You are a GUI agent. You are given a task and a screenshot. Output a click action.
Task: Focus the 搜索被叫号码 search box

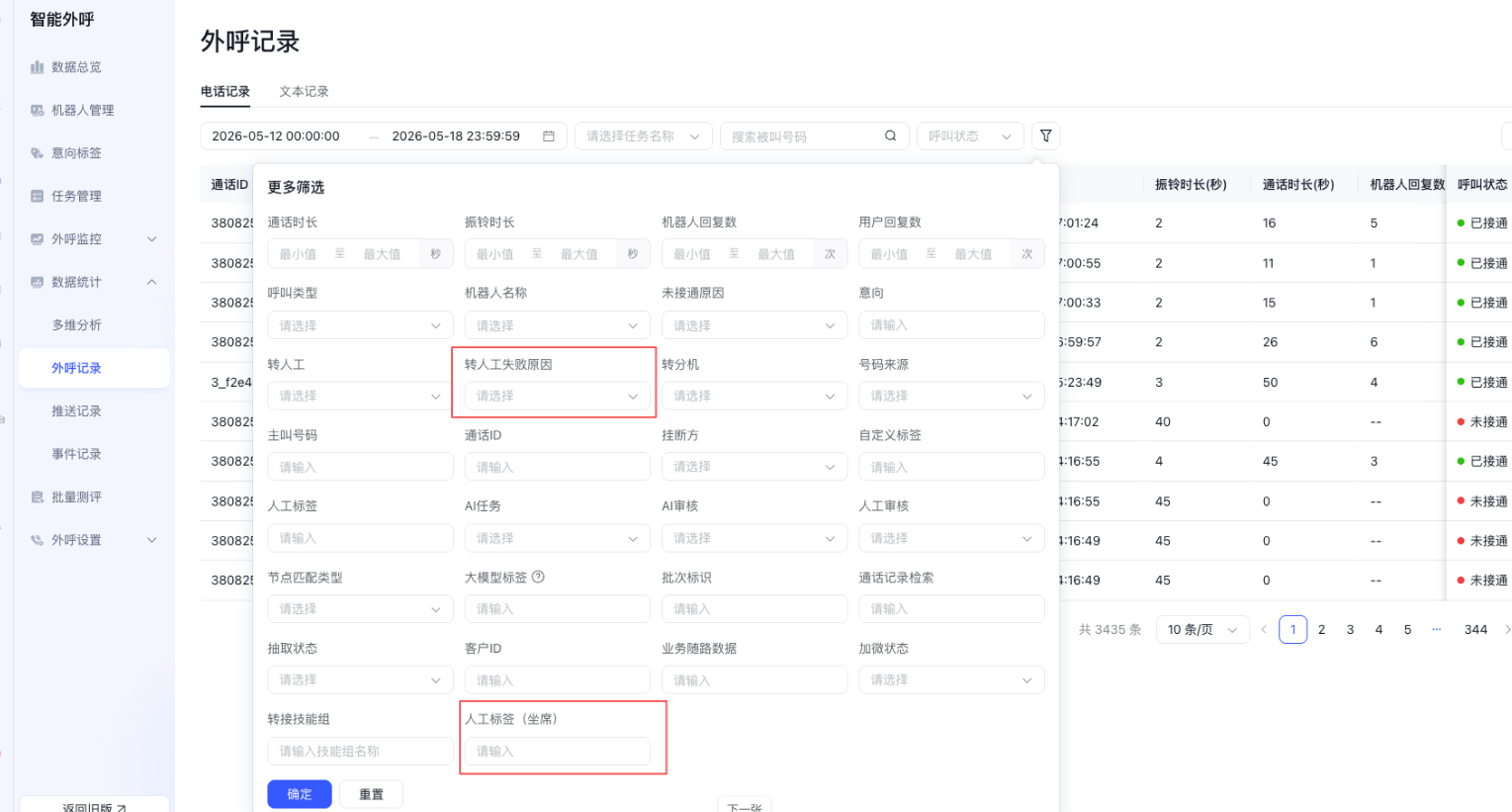pos(803,136)
